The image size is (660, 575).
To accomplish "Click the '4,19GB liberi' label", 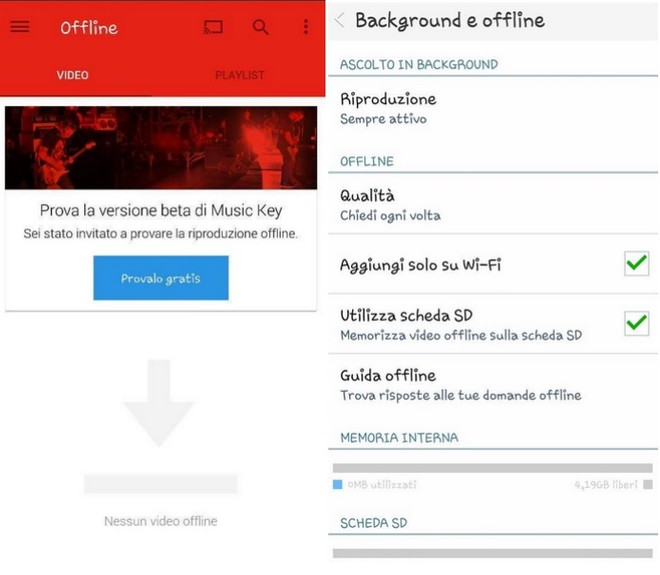I will [606, 485].
